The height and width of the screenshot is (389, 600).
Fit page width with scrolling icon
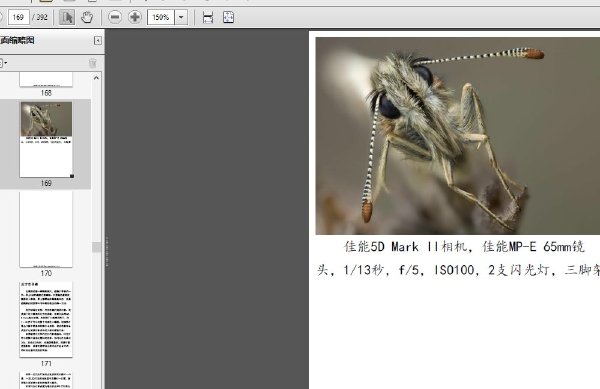(208, 17)
